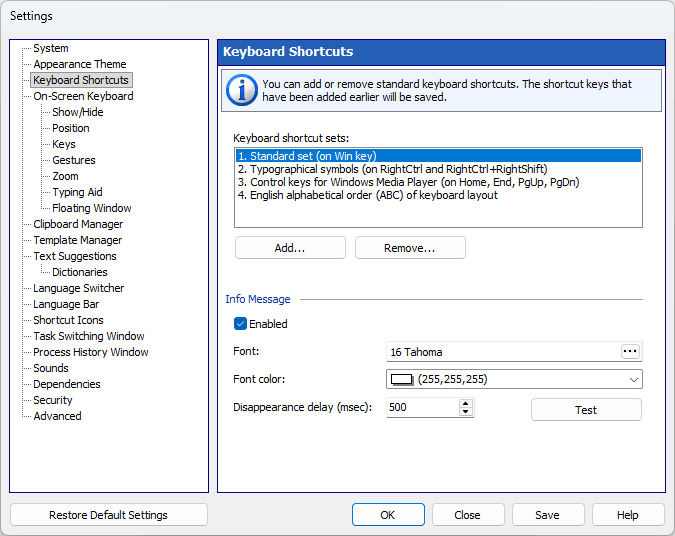Open the Show/Hide settings page

[x=78, y=112]
